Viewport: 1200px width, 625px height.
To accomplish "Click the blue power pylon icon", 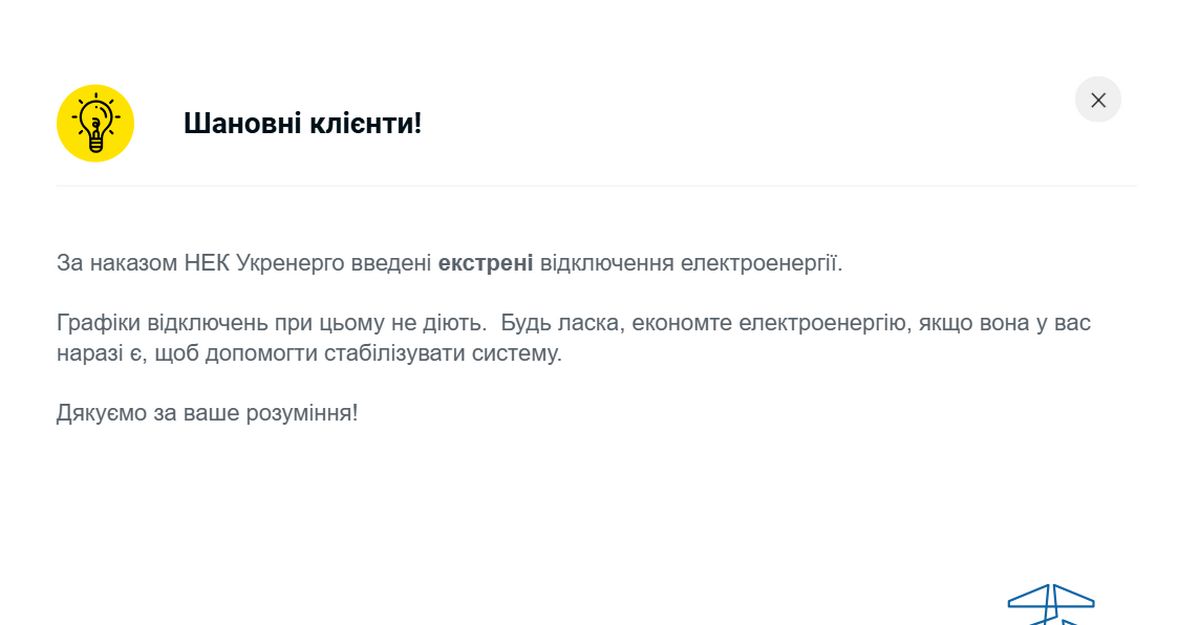I will (1051, 603).
